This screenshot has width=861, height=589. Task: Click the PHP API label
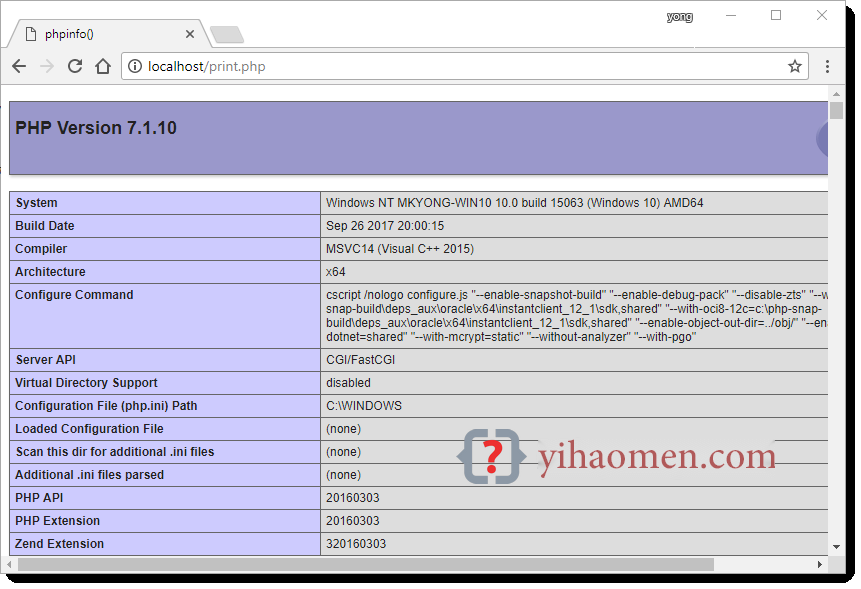(39, 498)
